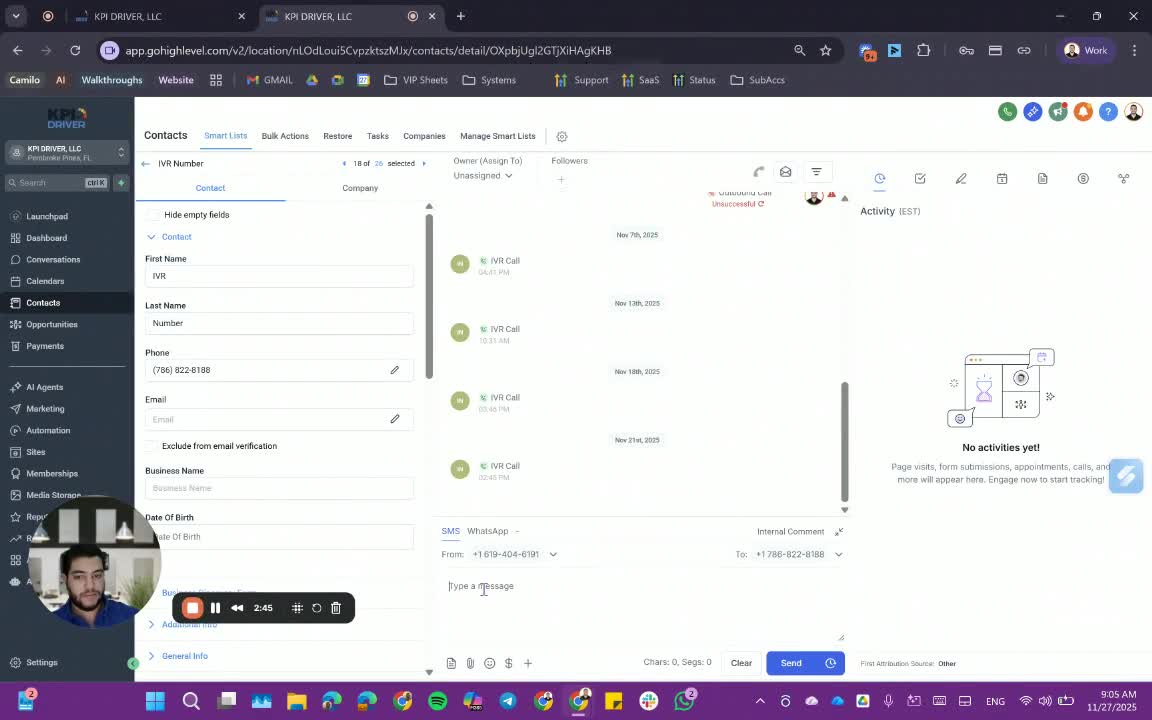1152x720 pixels.
Task: Collapse the Contact section
Action: click(169, 237)
